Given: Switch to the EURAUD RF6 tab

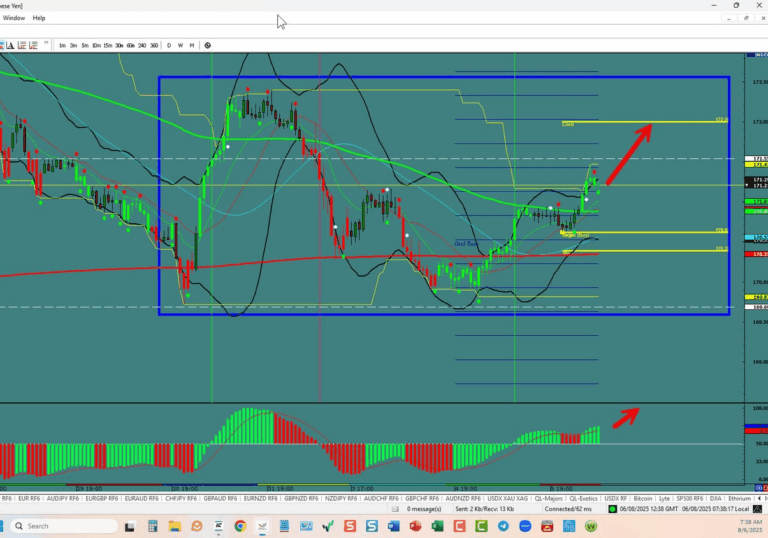Looking at the screenshot, I should tap(142, 499).
